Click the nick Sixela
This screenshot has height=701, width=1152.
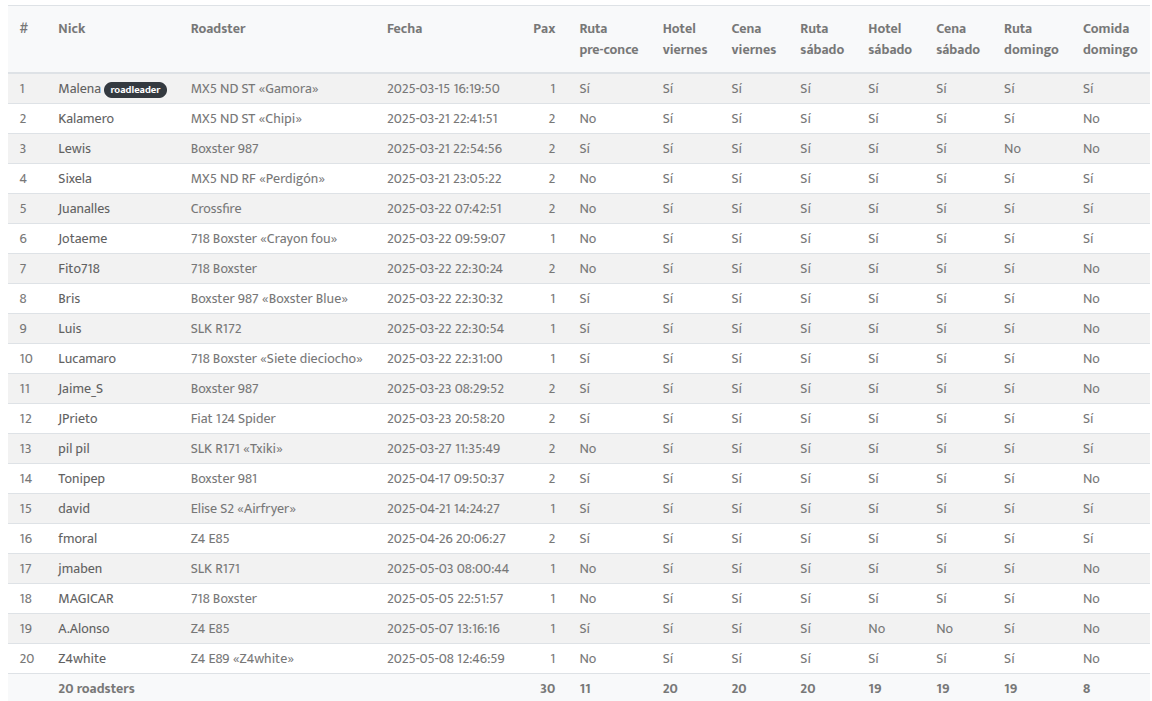point(75,179)
